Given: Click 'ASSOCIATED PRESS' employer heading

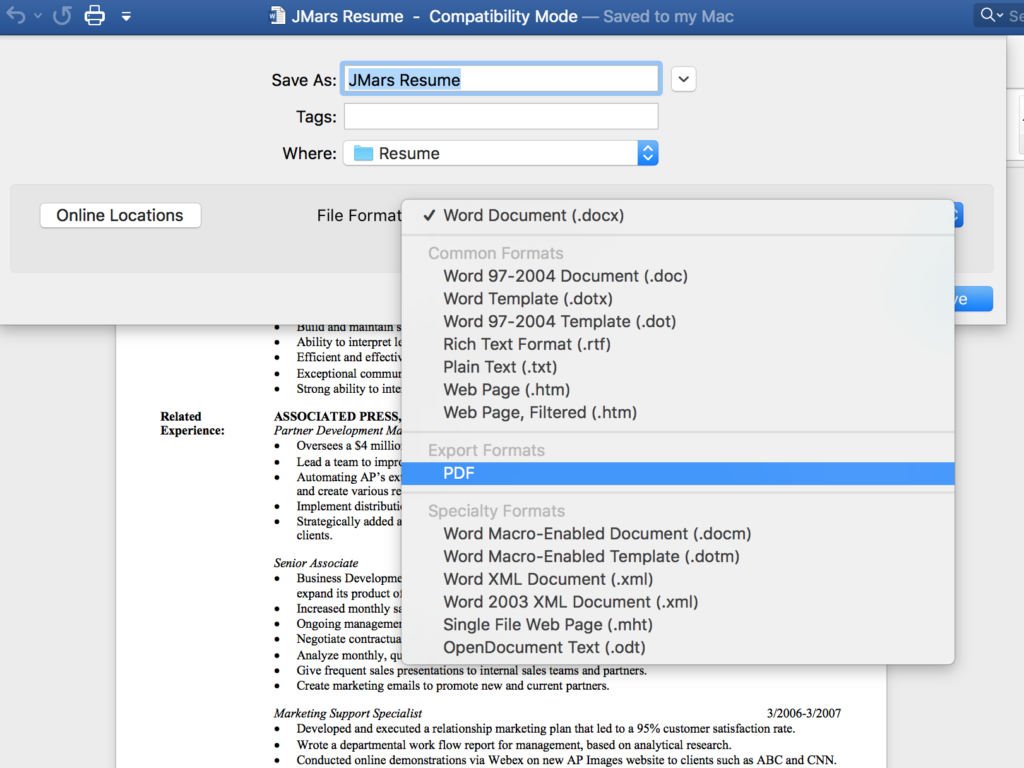Looking at the screenshot, I should pos(338,417).
